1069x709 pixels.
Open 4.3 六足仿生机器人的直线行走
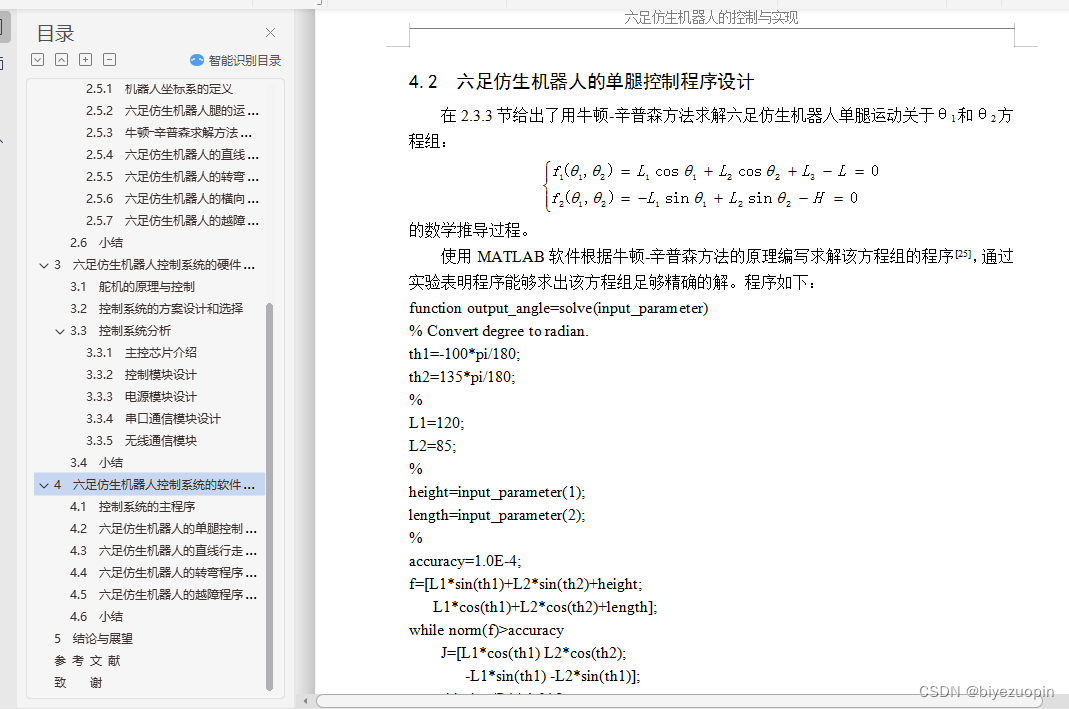tap(163, 550)
